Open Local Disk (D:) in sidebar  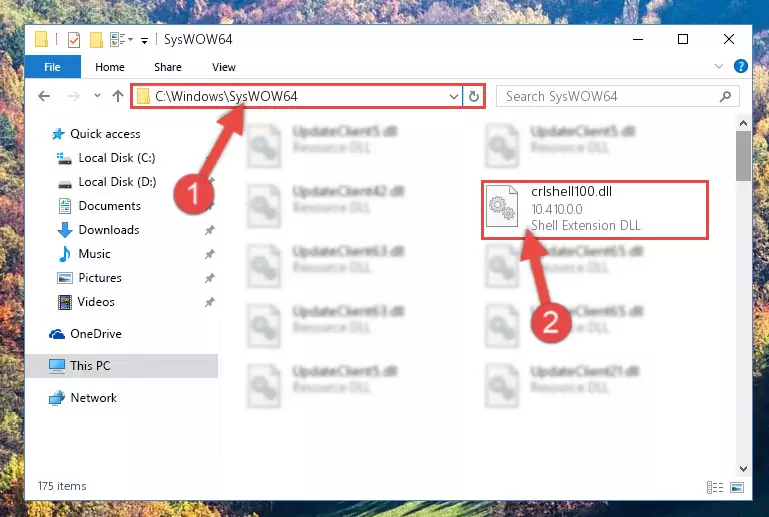point(117,182)
